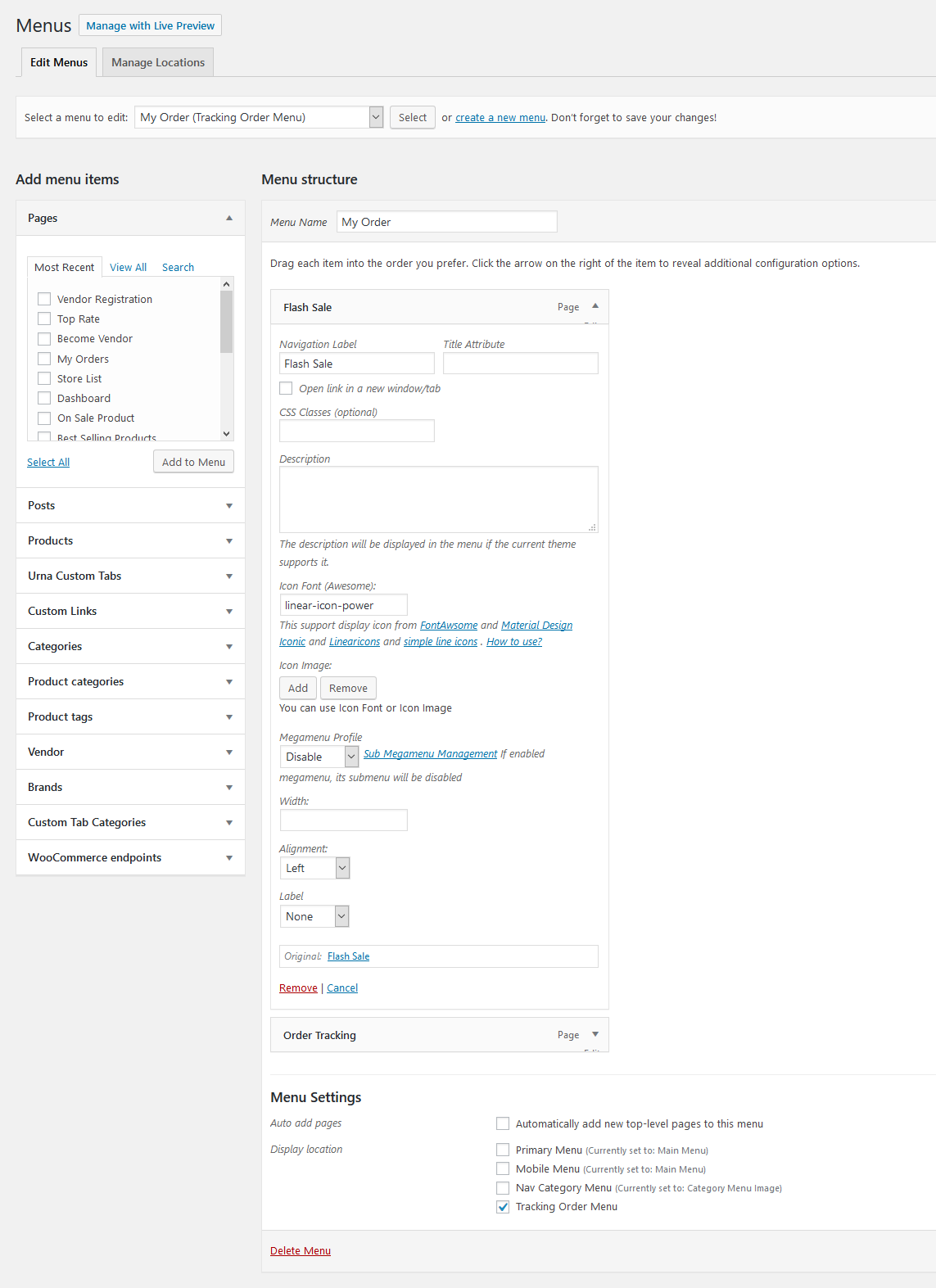Viewport: 936px width, 1288px height.
Task: Expand the WooCommerce endpoints panel
Action: 130,857
